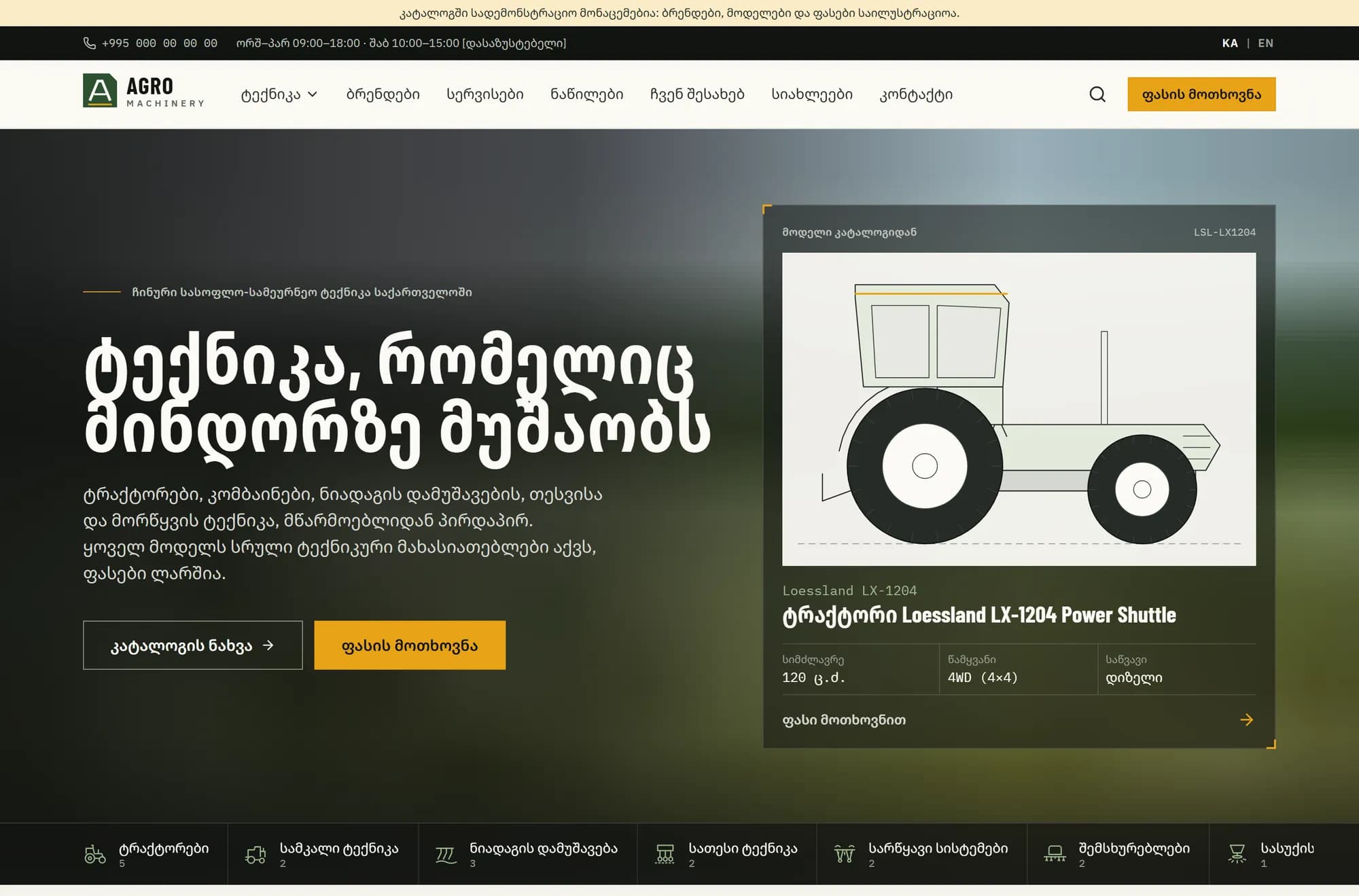Image resolution: width=1359 pixels, height=896 pixels.
Task: Click the ნიადაგის დამუშავება tillage icon
Action: click(446, 854)
